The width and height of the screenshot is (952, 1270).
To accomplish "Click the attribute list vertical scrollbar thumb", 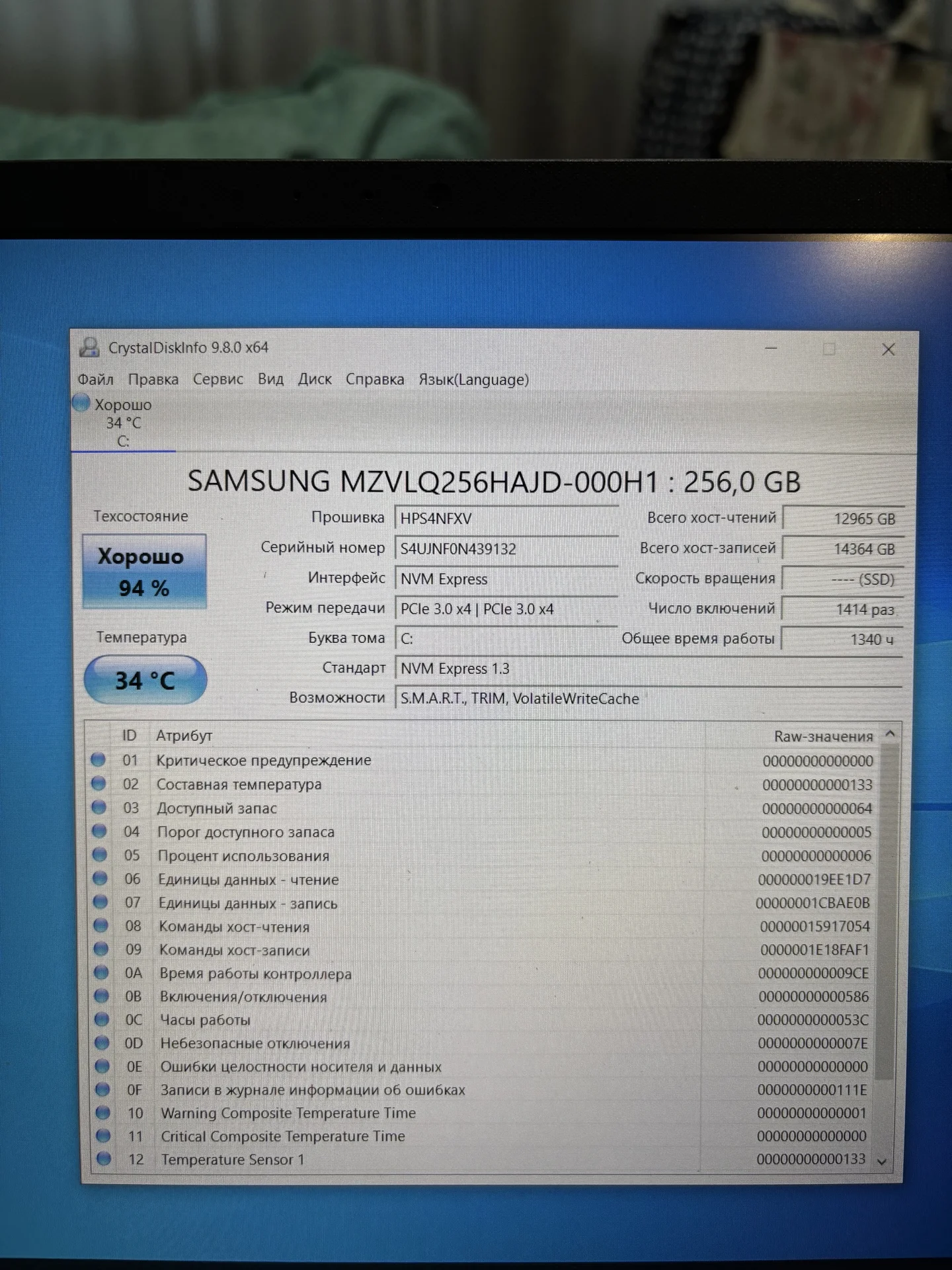I will pyautogui.click(x=887, y=911).
